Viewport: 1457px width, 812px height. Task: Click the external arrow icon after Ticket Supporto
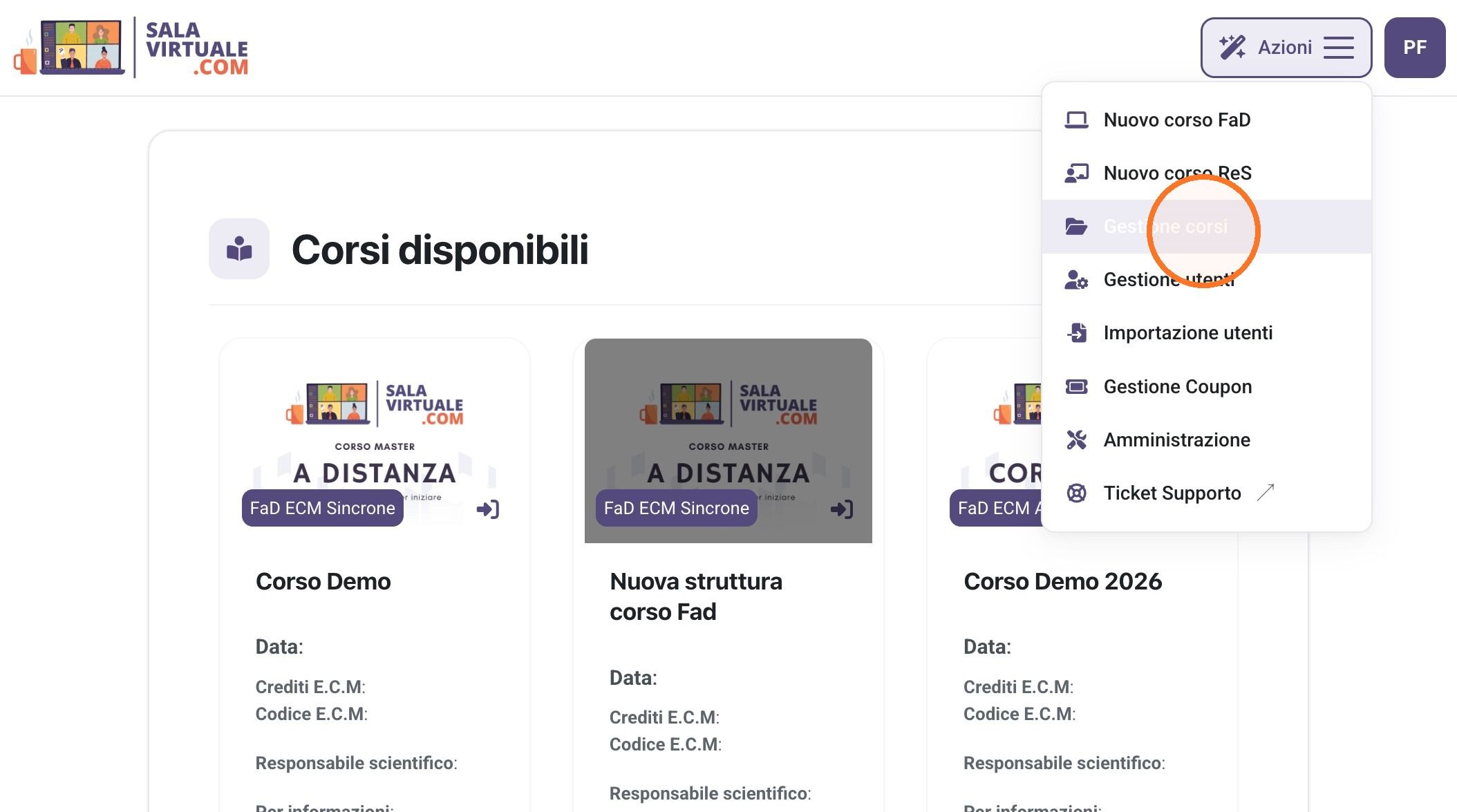pos(1265,492)
